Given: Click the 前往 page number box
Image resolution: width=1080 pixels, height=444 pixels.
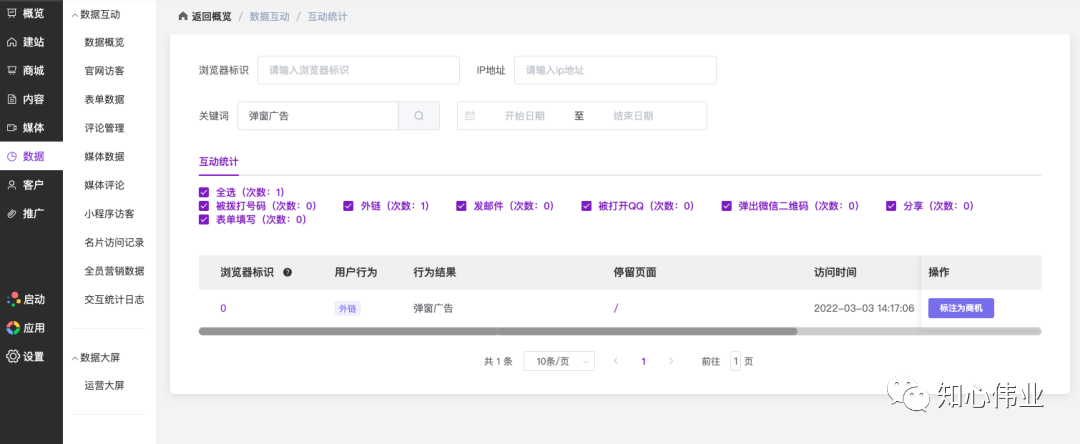Looking at the screenshot, I should click(736, 361).
